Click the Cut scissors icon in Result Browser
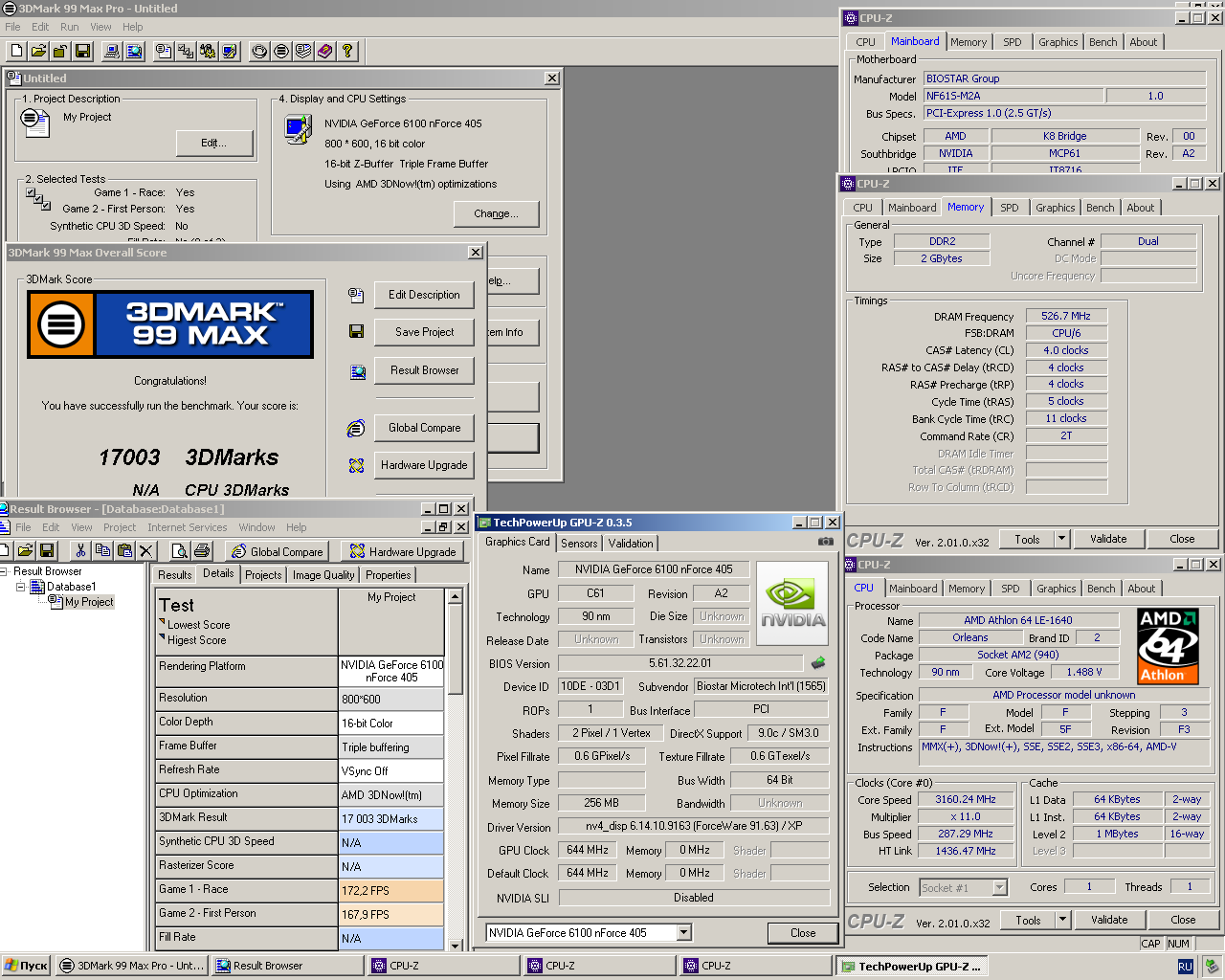1225x980 pixels. point(80,550)
